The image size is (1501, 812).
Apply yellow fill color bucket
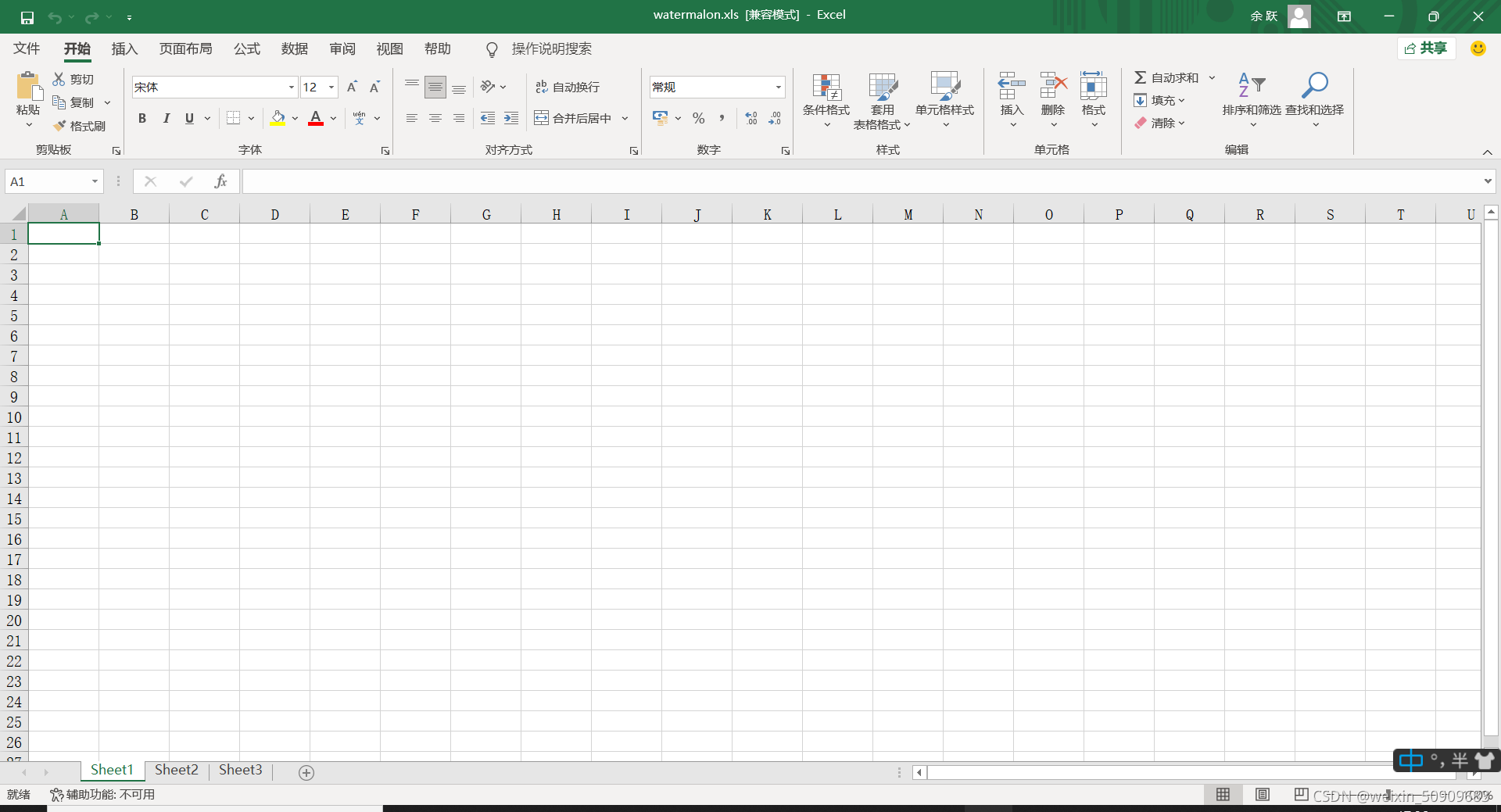(278, 118)
